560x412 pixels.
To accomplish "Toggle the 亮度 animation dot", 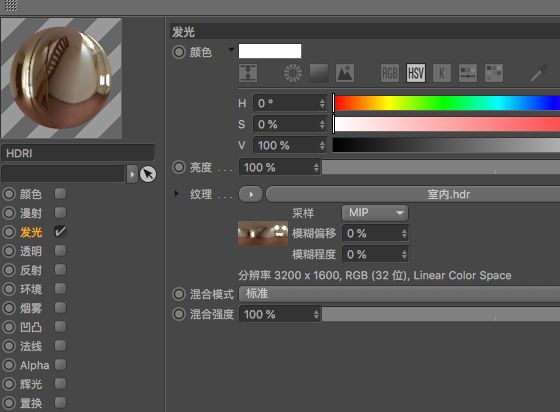I will click(x=179, y=167).
